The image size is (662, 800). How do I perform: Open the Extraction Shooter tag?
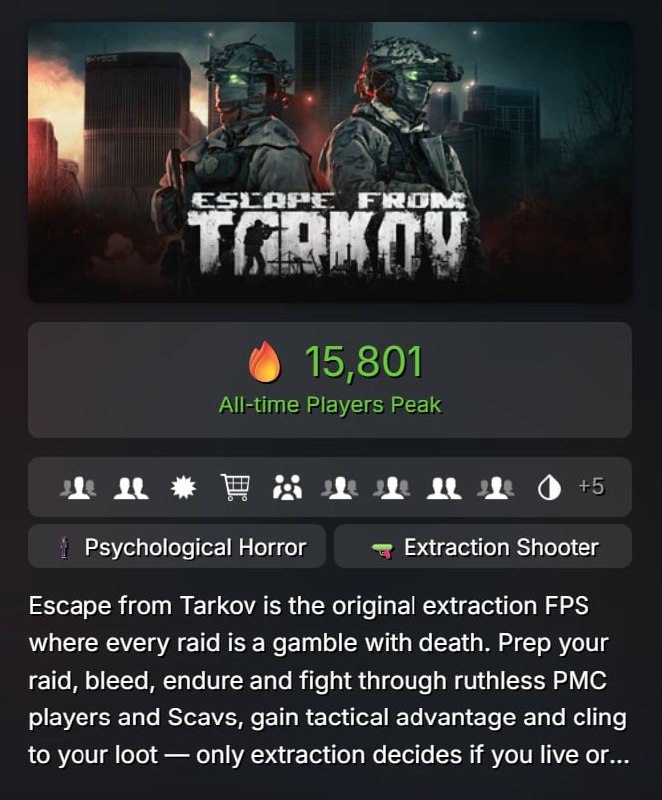pos(483,547)
